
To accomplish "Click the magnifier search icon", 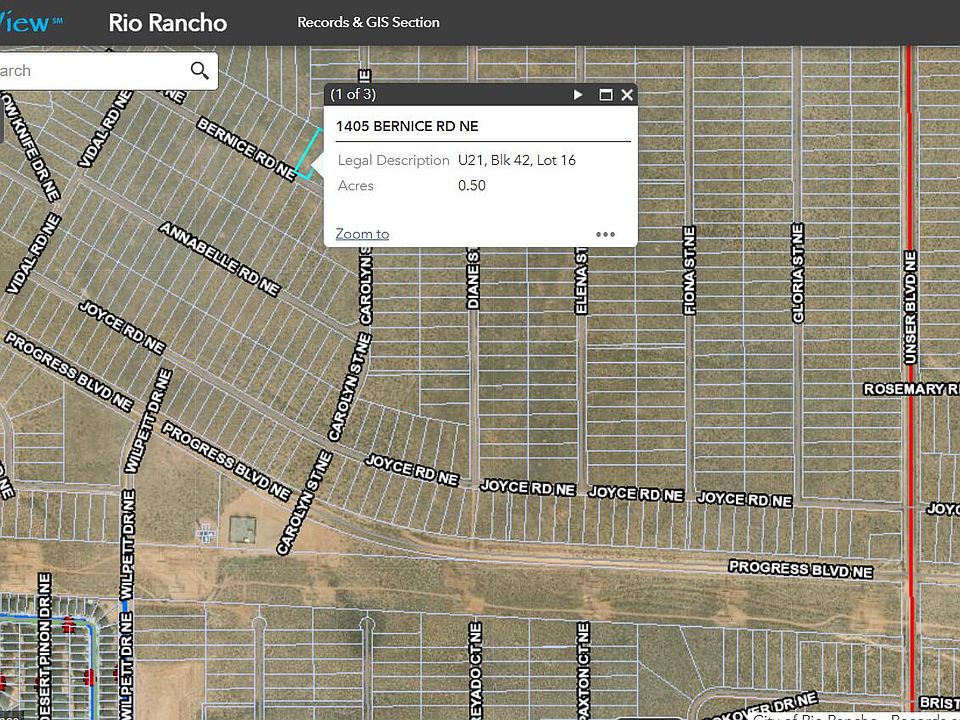I will (200, 70).
